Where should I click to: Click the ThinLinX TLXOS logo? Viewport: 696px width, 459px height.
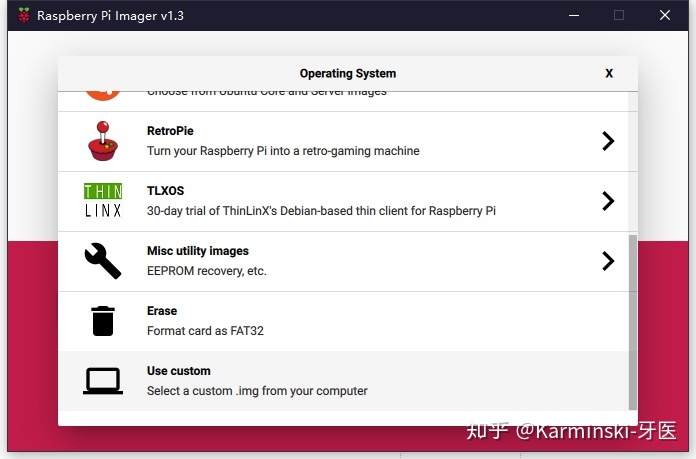[x=103, y=201]
